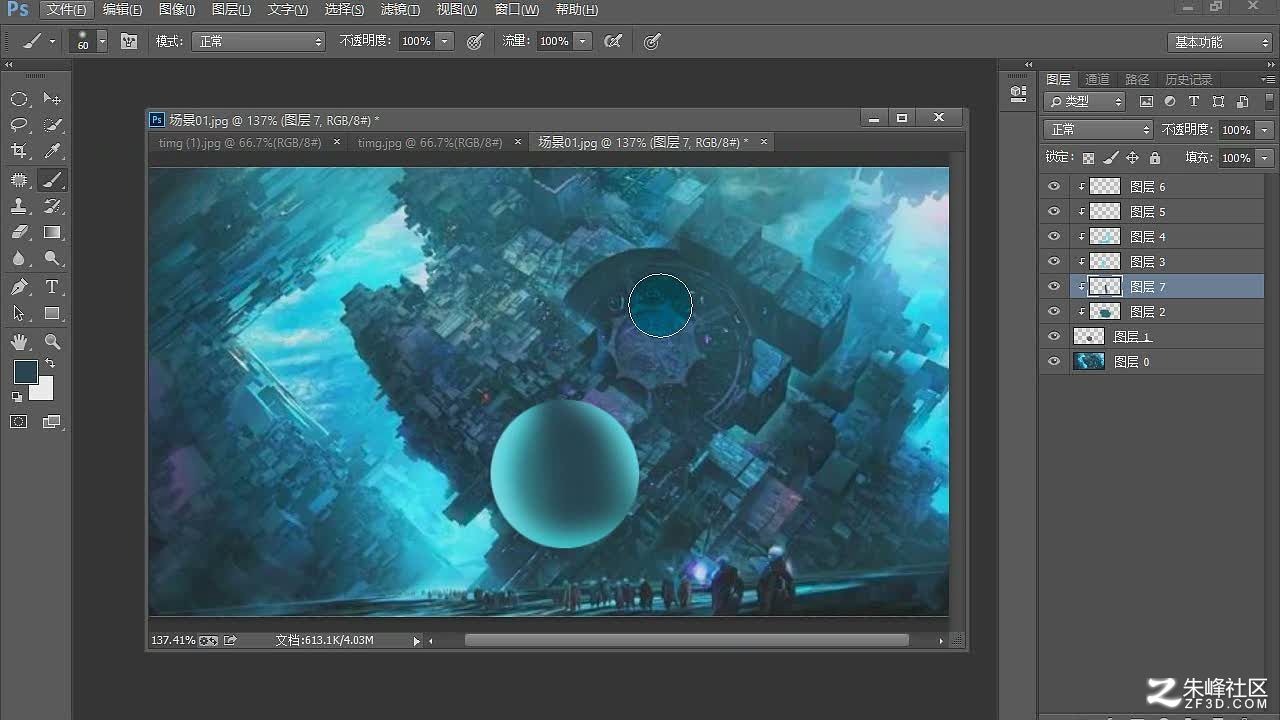Select the Elliptical Marquee tool

point(19,99)
